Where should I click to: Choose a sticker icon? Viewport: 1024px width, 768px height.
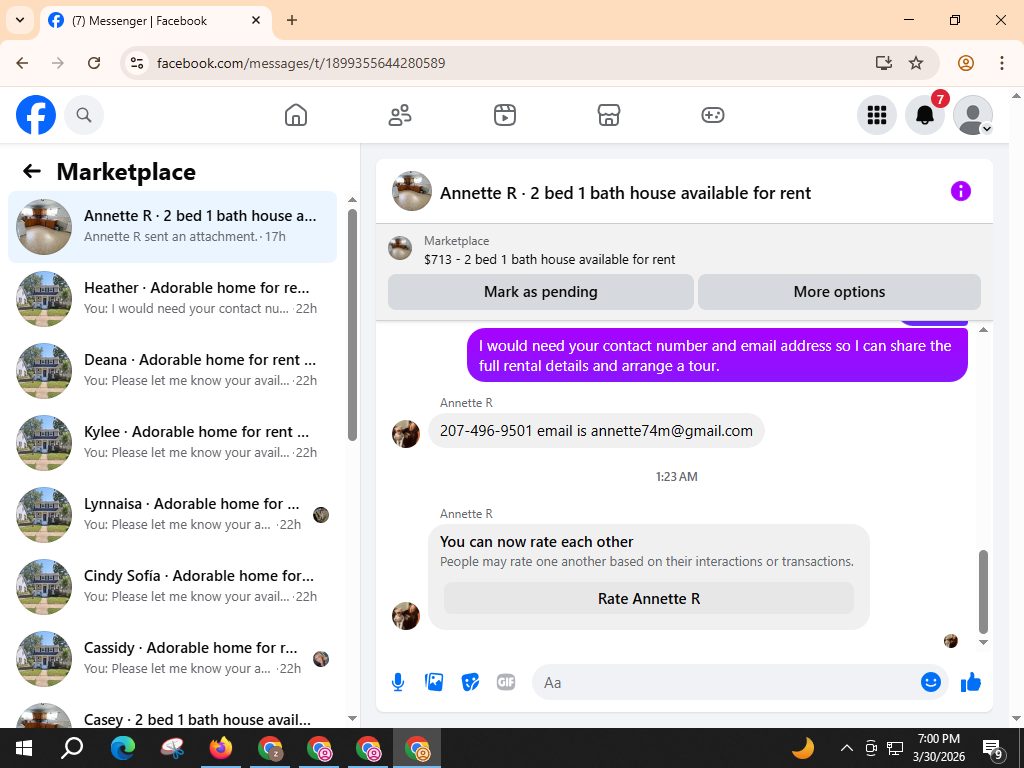pyautogui.click(x=470, y=682)
